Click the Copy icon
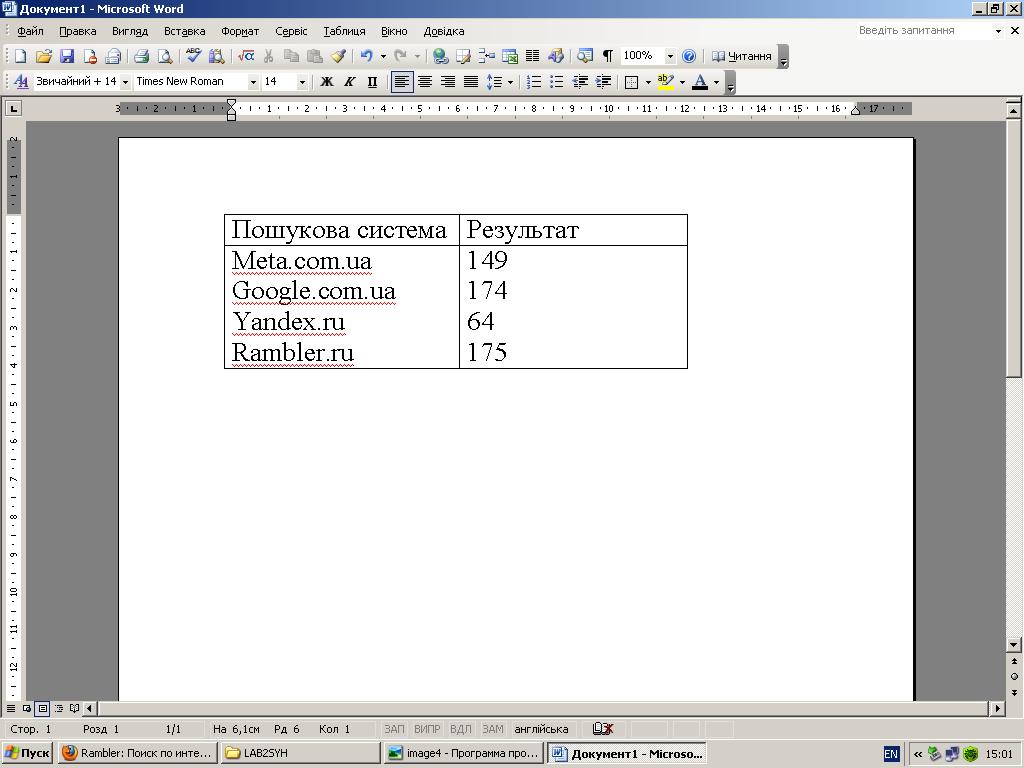Image resolution: width=1024 pixels, height=768 pixels. click(291, 56)
